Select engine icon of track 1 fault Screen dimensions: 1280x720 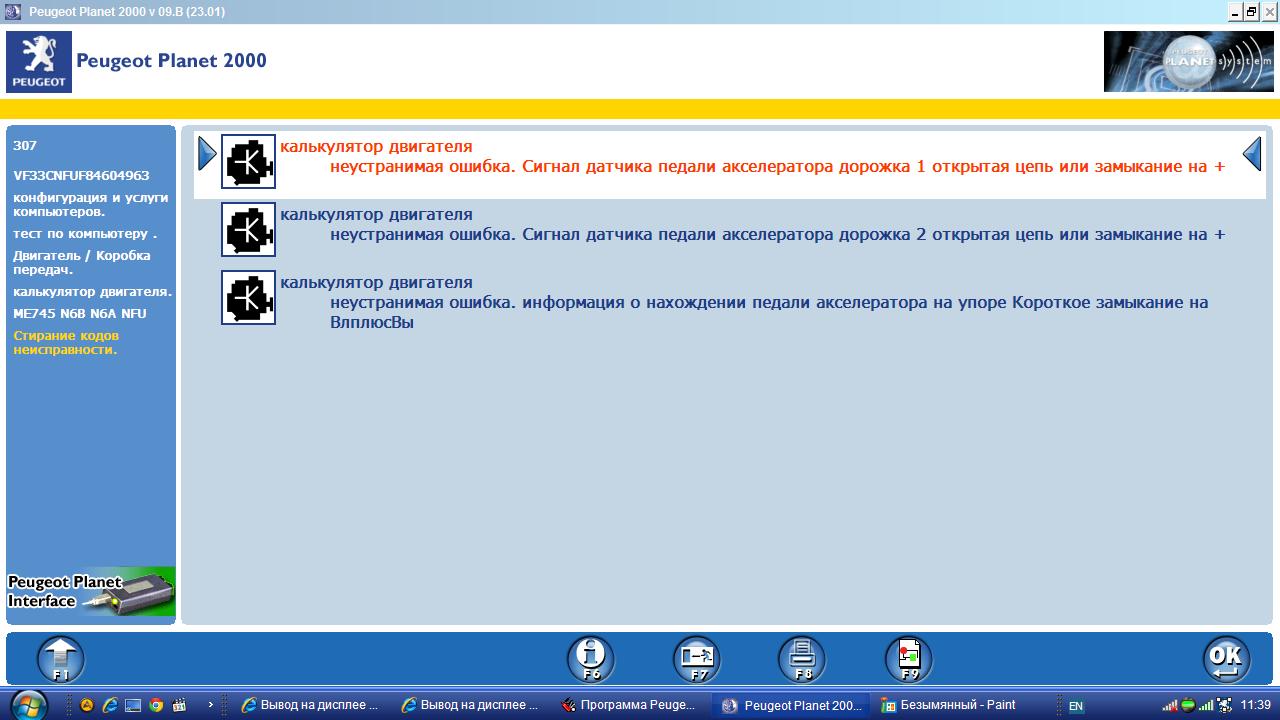coord(248,161)
